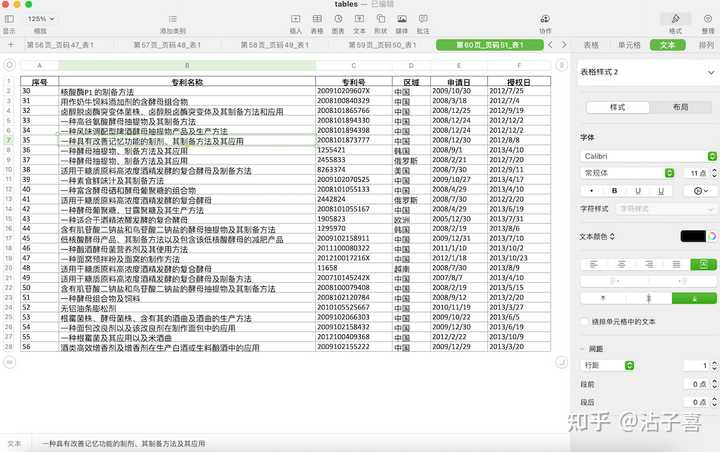This screenshot has width=720, height=452.
Task: Click the add row handle below table
Action: point(9,362)
